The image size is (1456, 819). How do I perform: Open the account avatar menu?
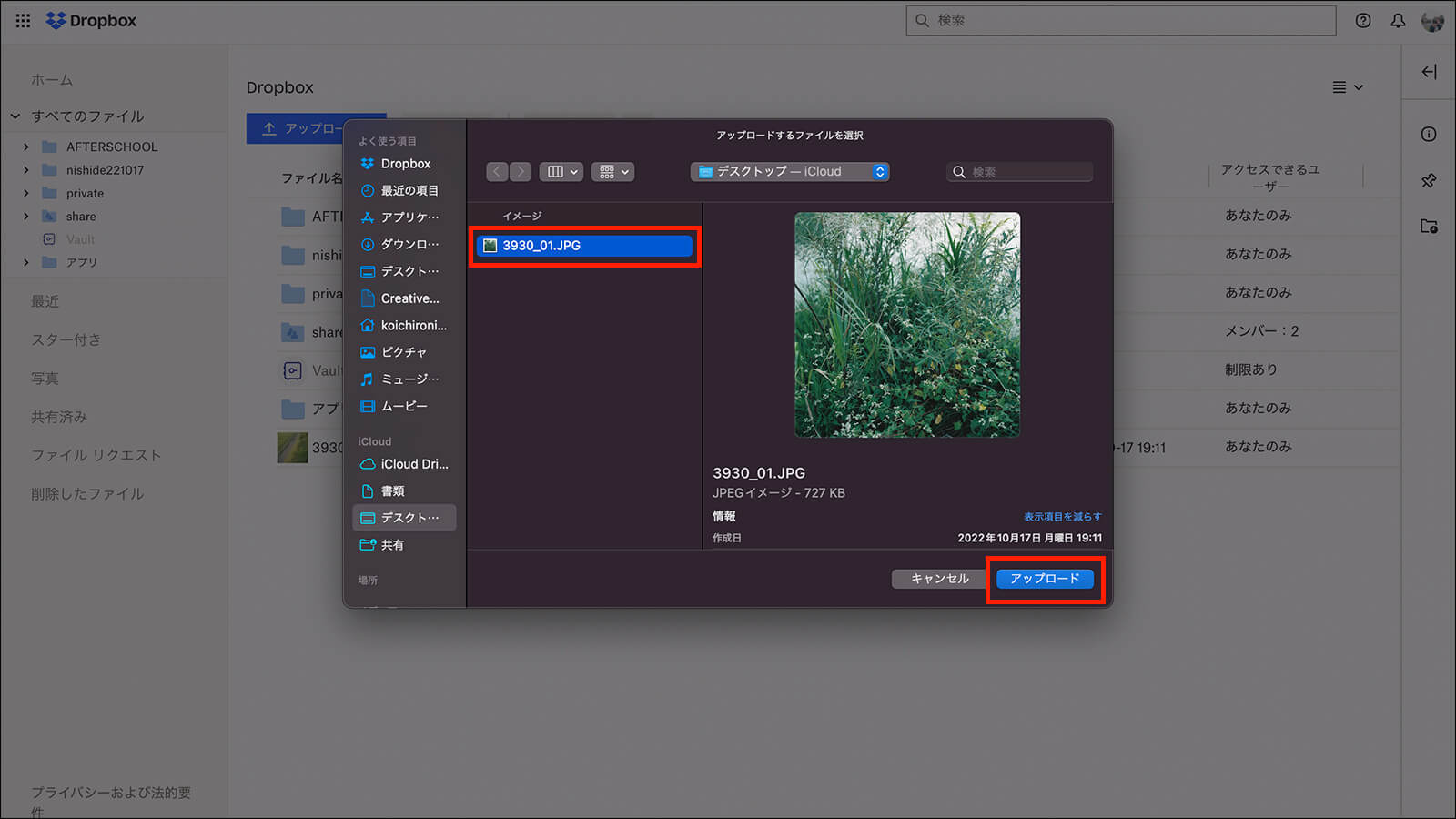(x=1432, y=20)
